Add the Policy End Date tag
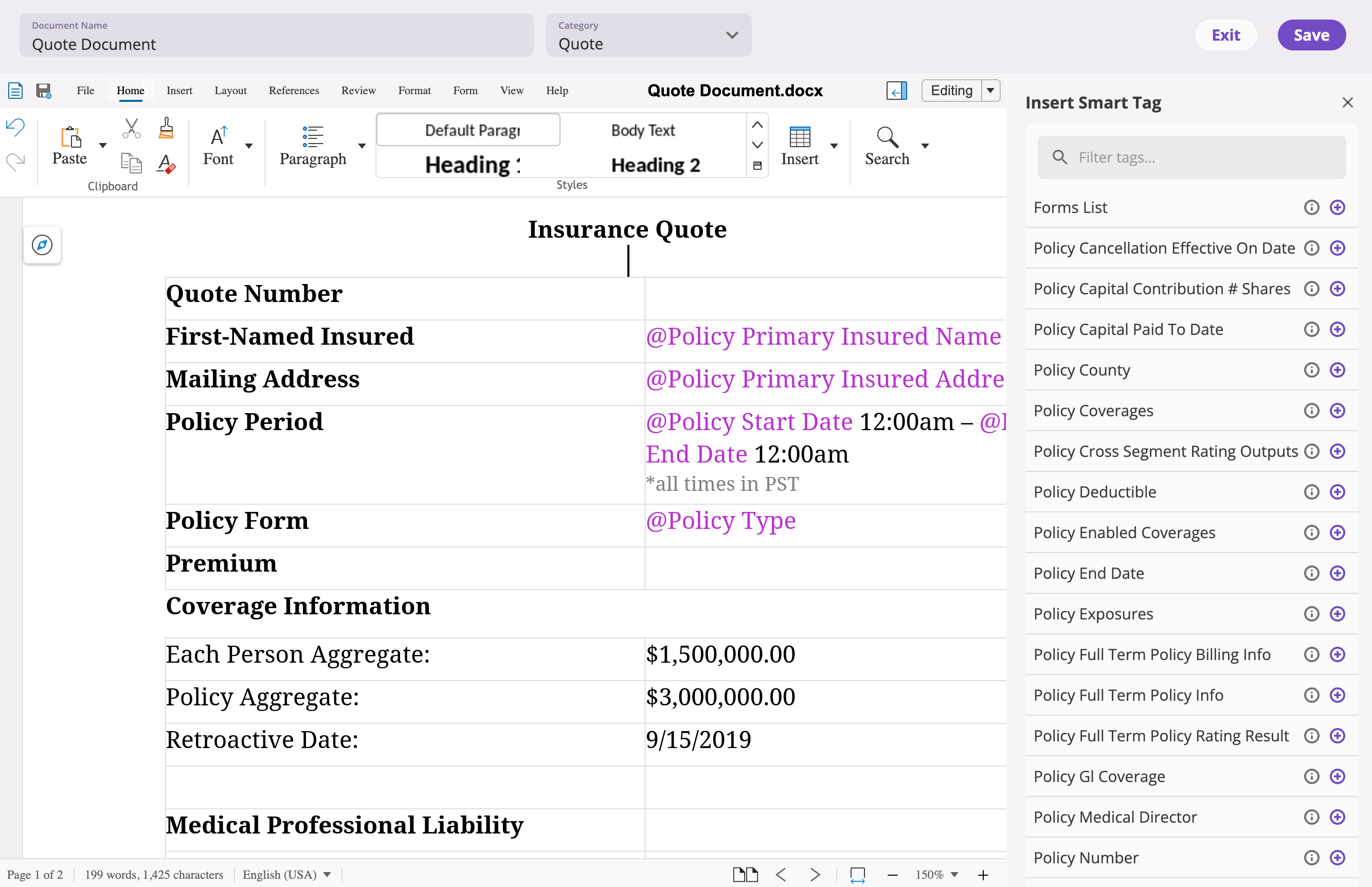This screenshot has height=887, width=1372. [x=1337, y=573]
